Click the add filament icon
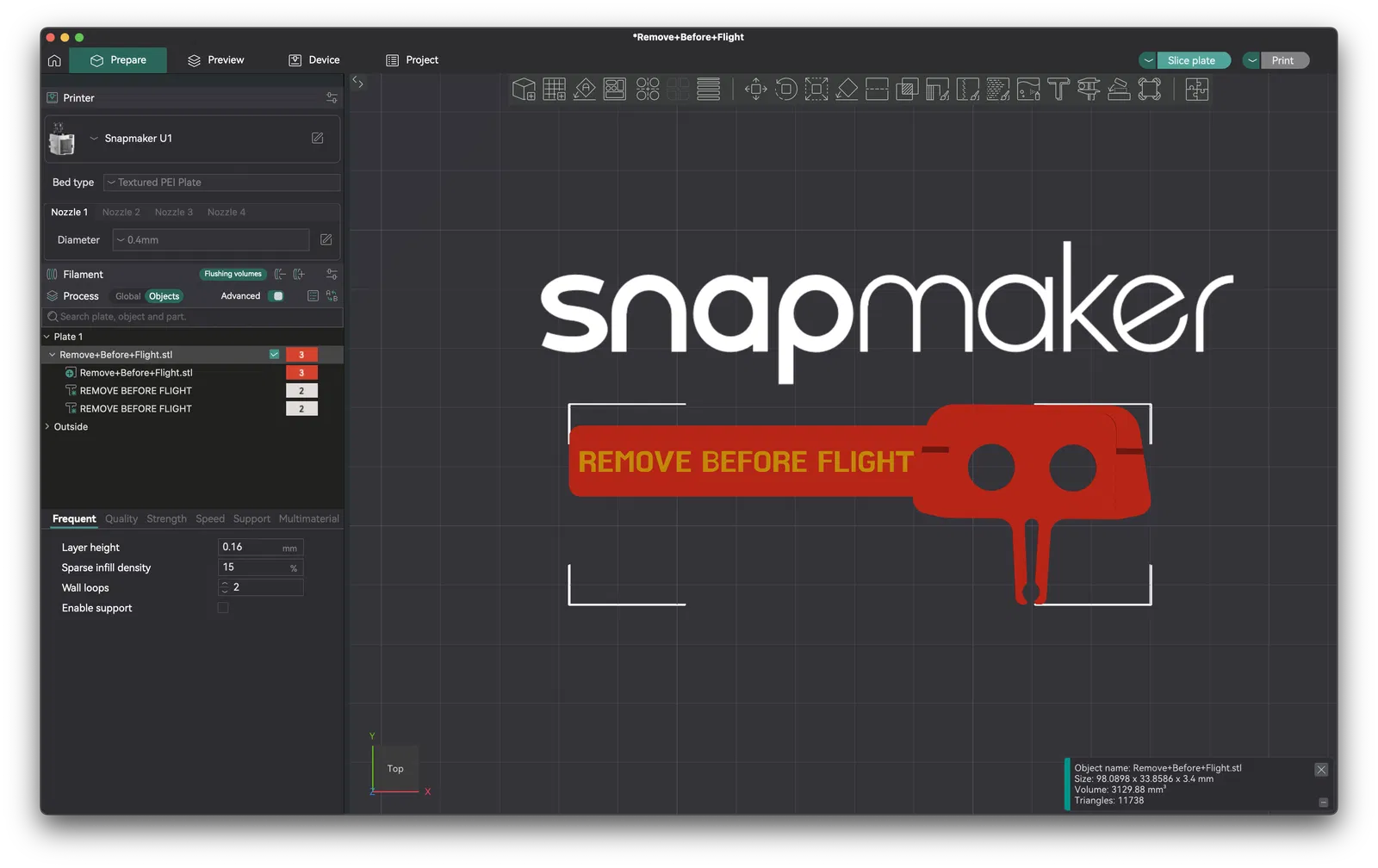Screen dimensions: 1378x868 point(299,274)
